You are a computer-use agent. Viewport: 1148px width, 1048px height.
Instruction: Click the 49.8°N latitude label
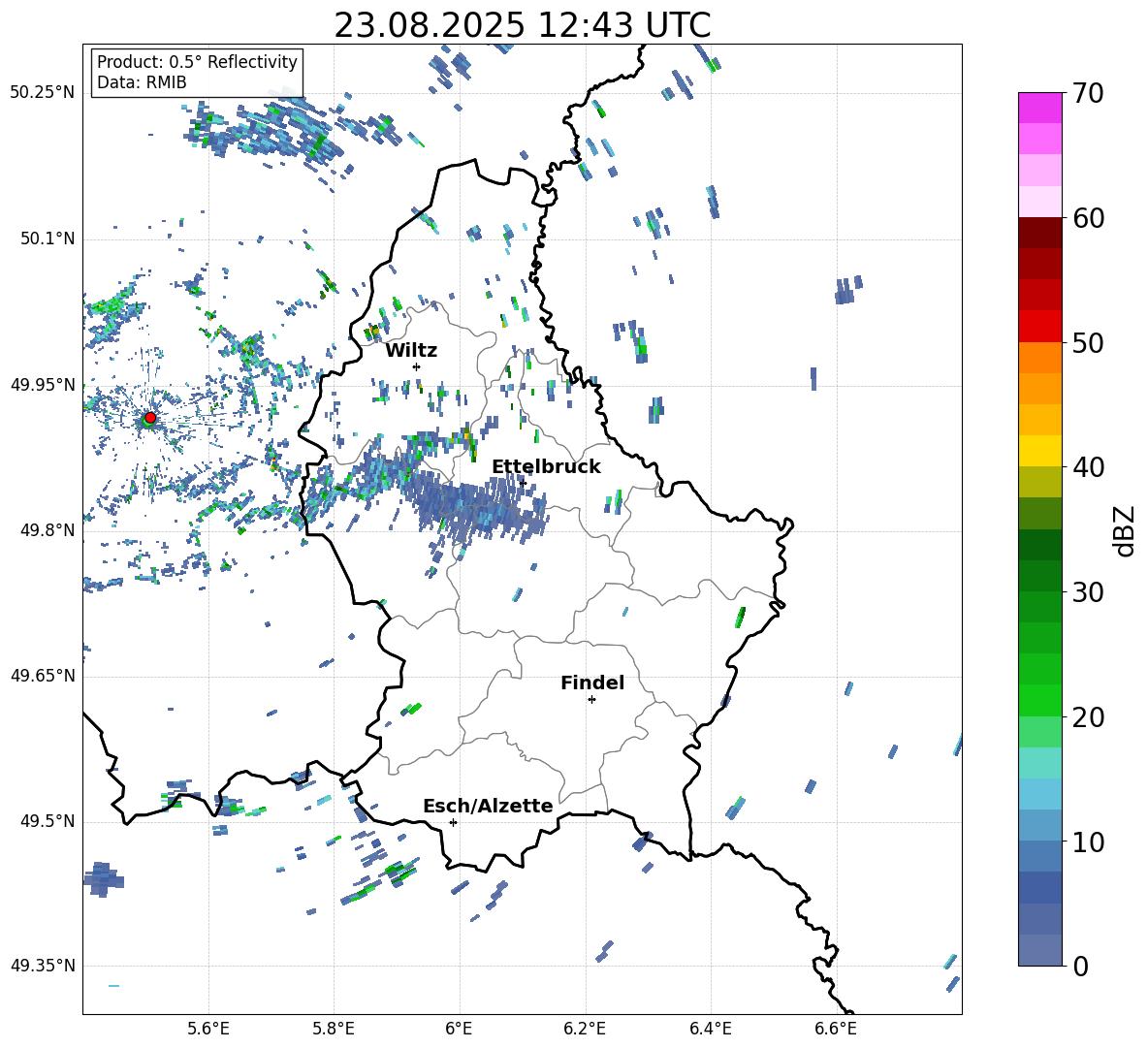48,530
